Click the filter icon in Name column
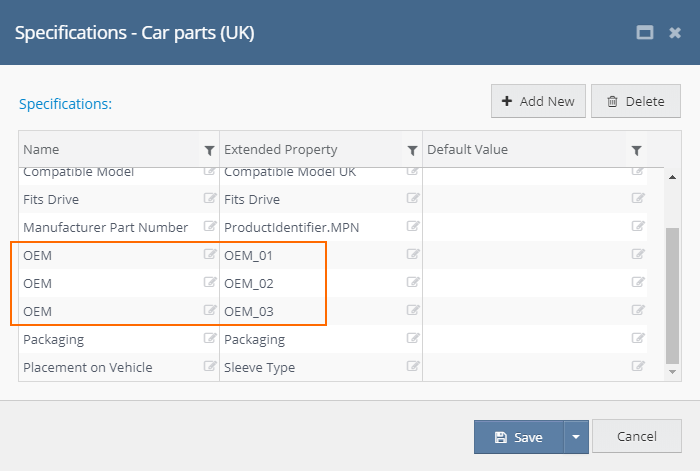The height and width of the screenshot is (471, 700). pyautogui.click(x=209, y=150)
